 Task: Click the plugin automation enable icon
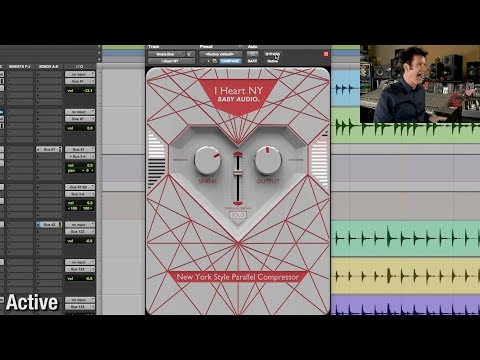coord(252,54)
